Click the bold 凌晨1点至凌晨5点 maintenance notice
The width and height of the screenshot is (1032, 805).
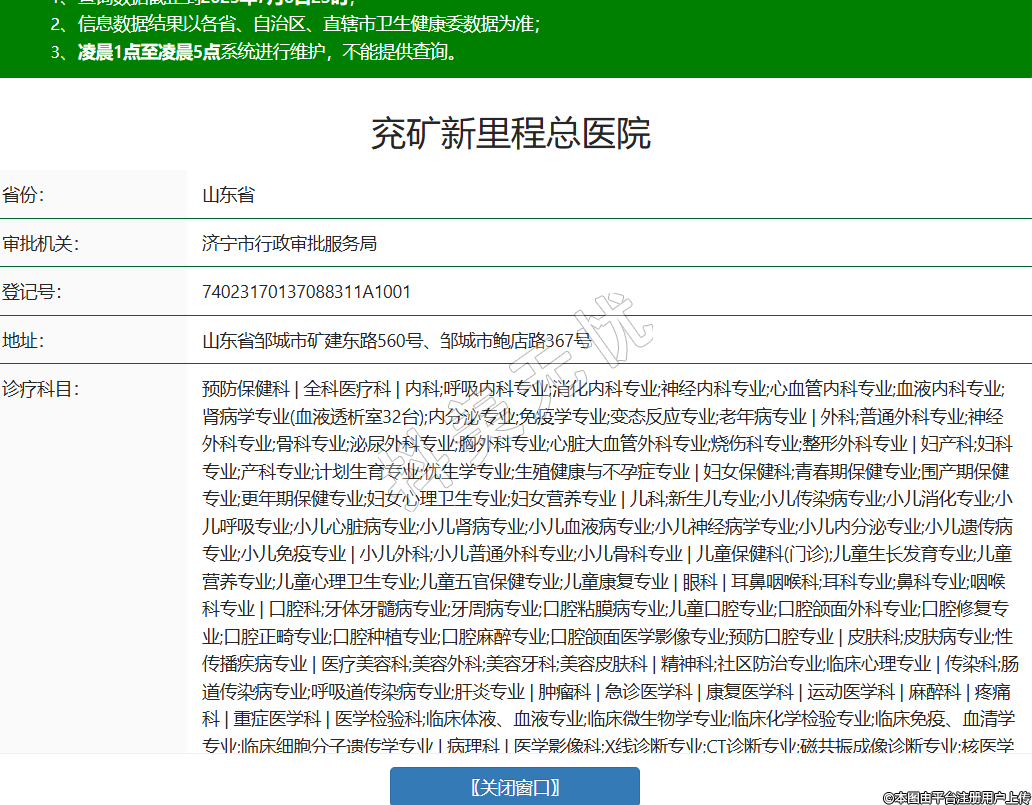(x=148, y=52)
